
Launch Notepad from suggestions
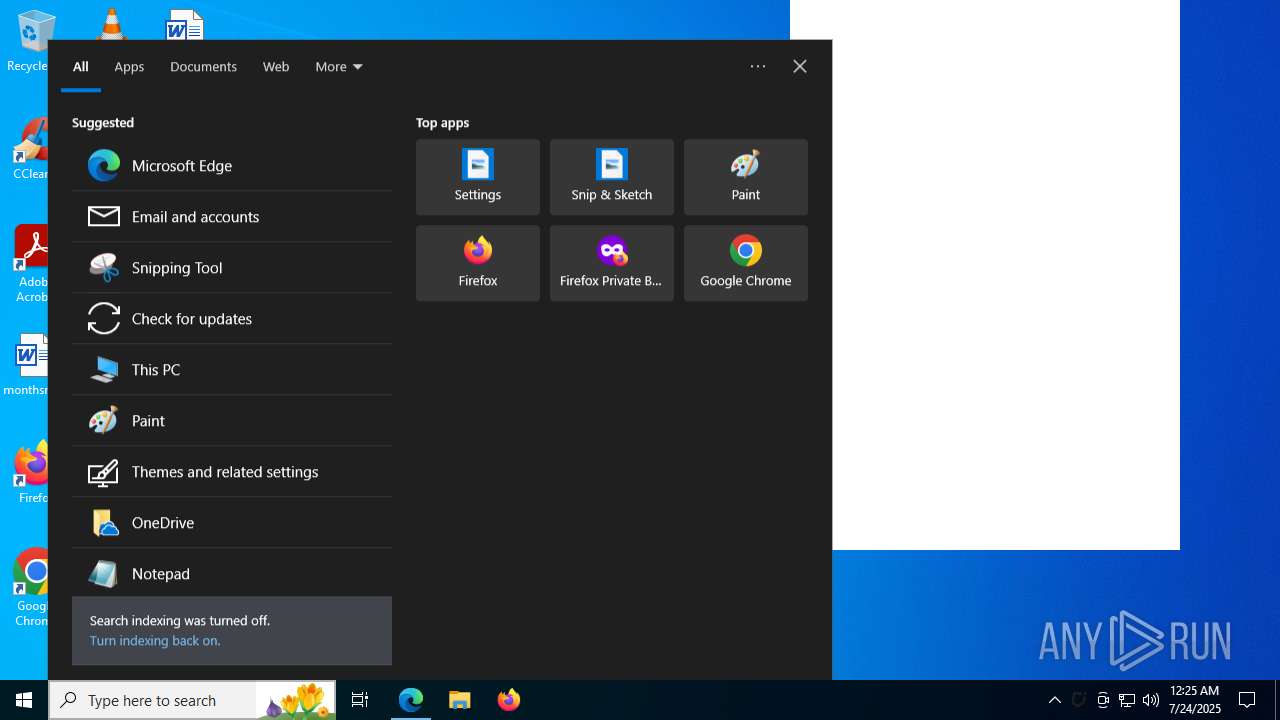coord(232,574)
